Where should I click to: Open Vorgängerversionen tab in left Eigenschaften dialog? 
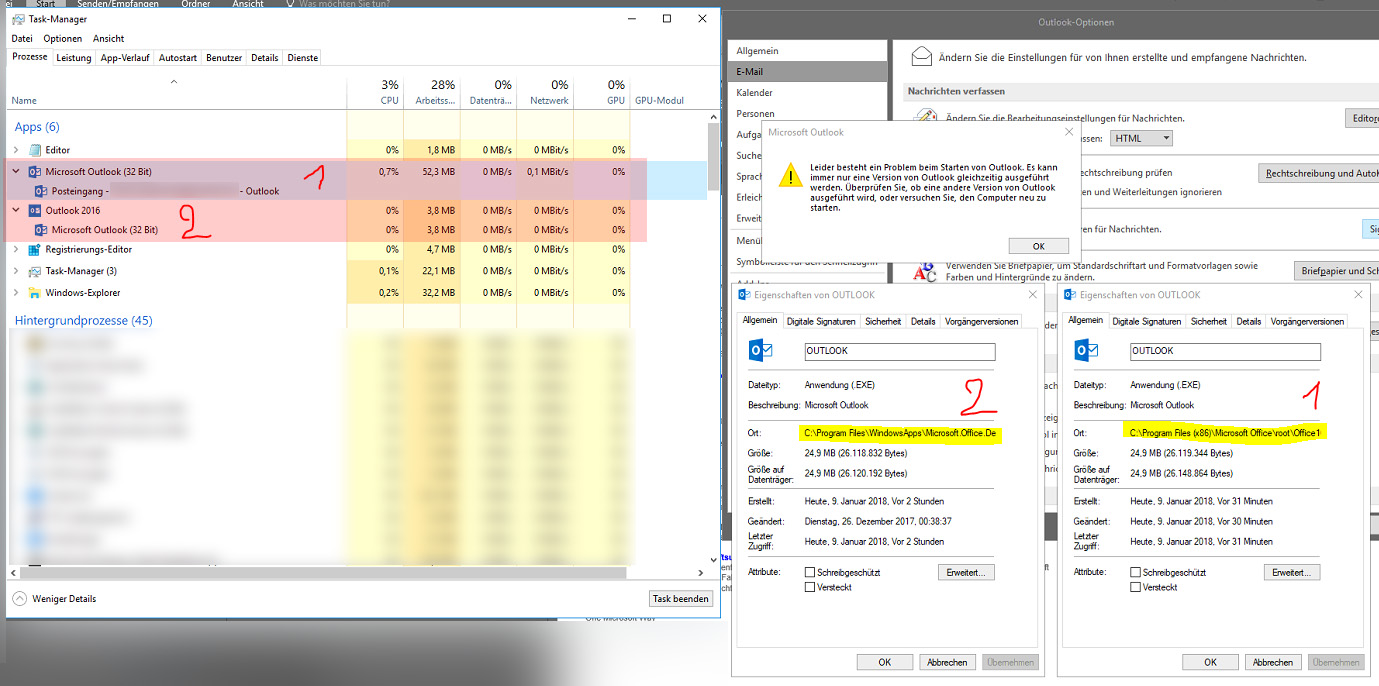[981, 321]
